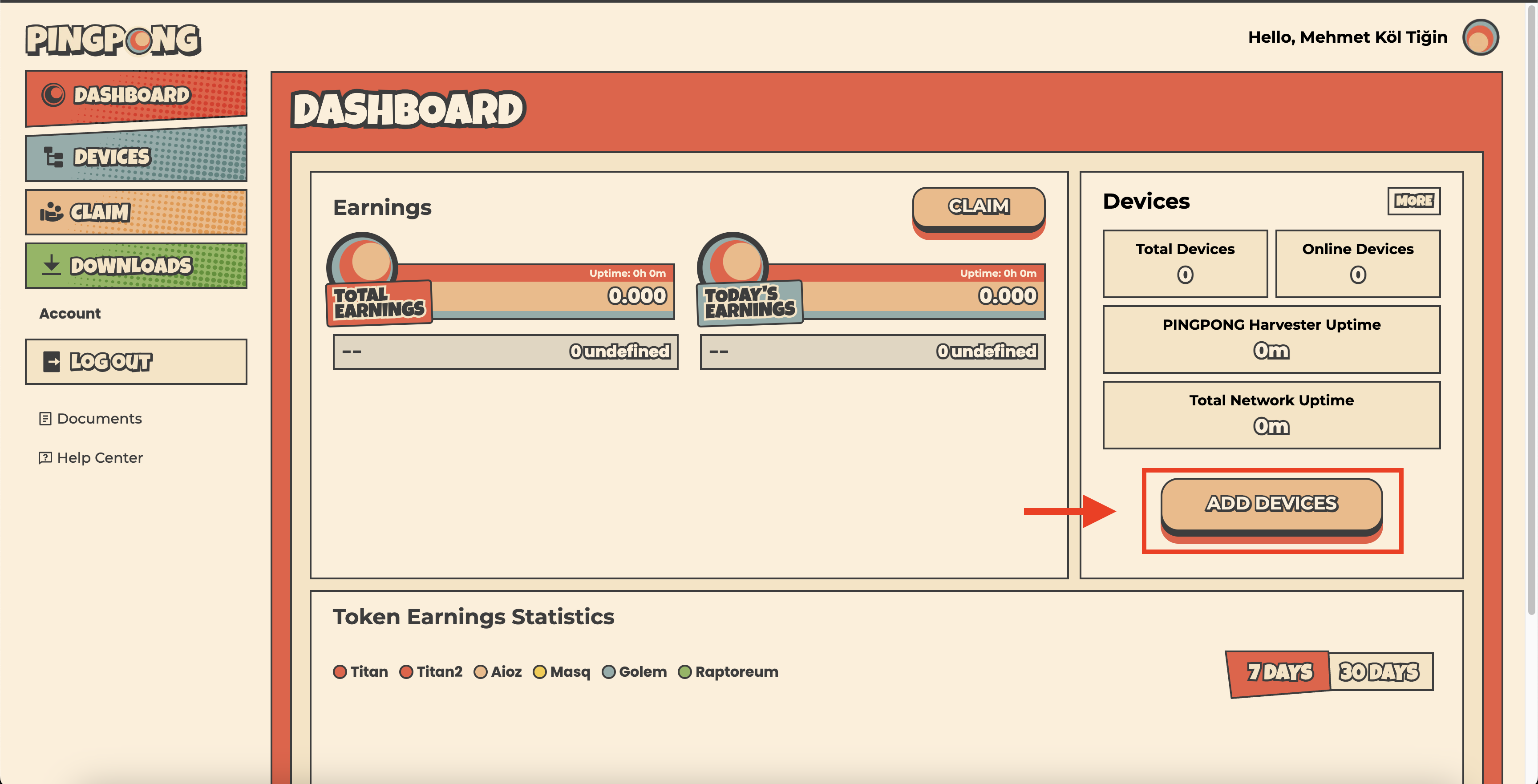Image resolution: width=1538 pixels, height=784 pixels.
Task: Toggle the Masq legend dot
Action: [x=539, y=672]
